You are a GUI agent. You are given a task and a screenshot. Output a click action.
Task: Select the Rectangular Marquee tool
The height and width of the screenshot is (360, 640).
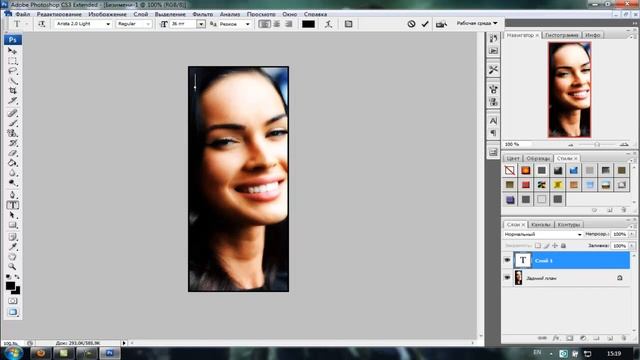(13, 61)
